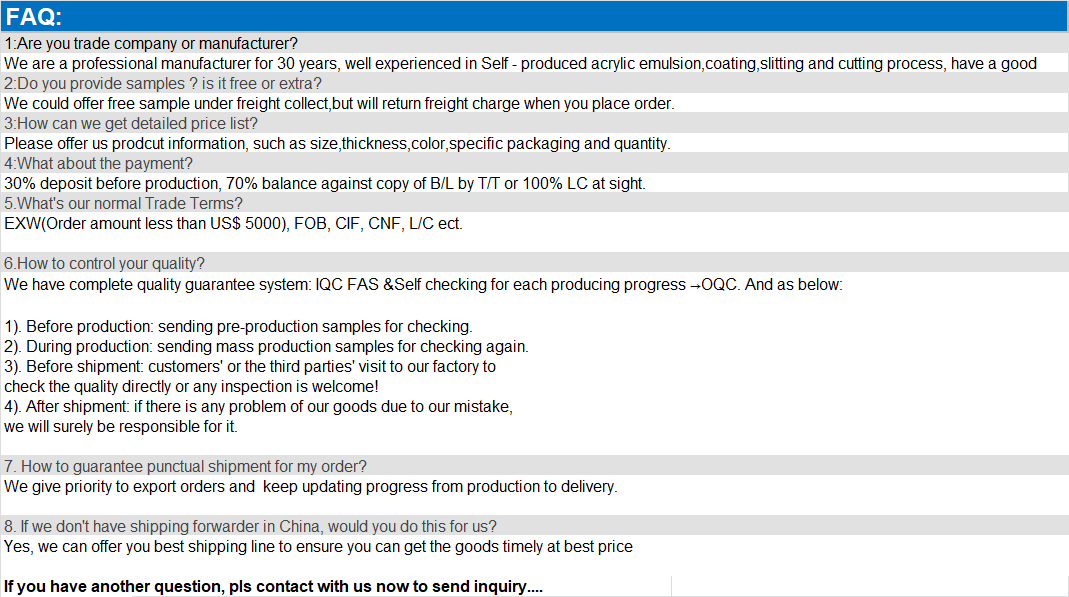
Task: Click the blue FAQ header bar
Action: 534,16
